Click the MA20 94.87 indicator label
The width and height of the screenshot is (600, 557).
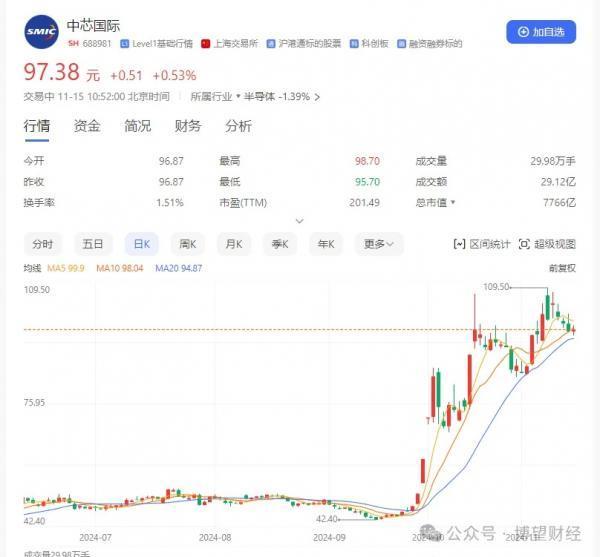pos(178,268)
